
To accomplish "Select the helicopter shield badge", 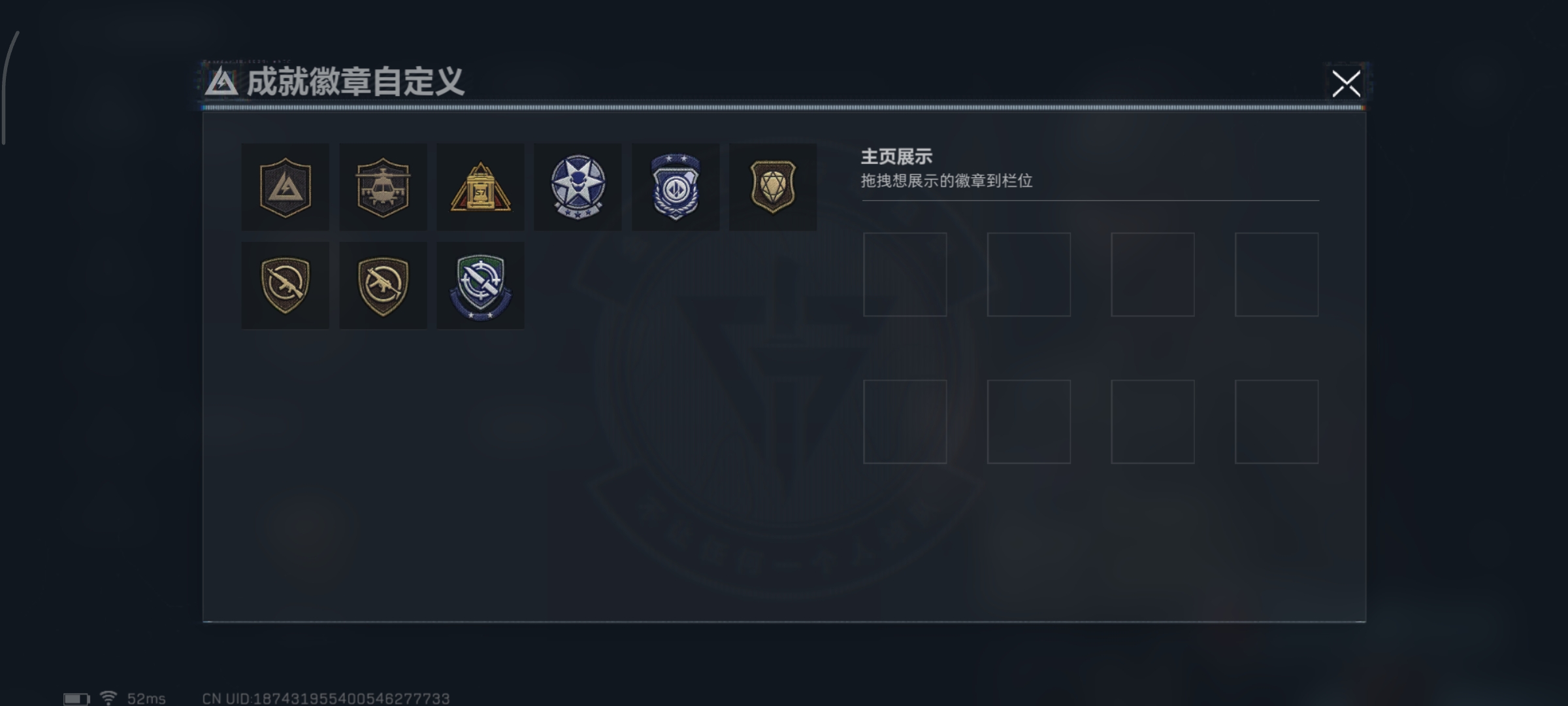I will point(383,187).
